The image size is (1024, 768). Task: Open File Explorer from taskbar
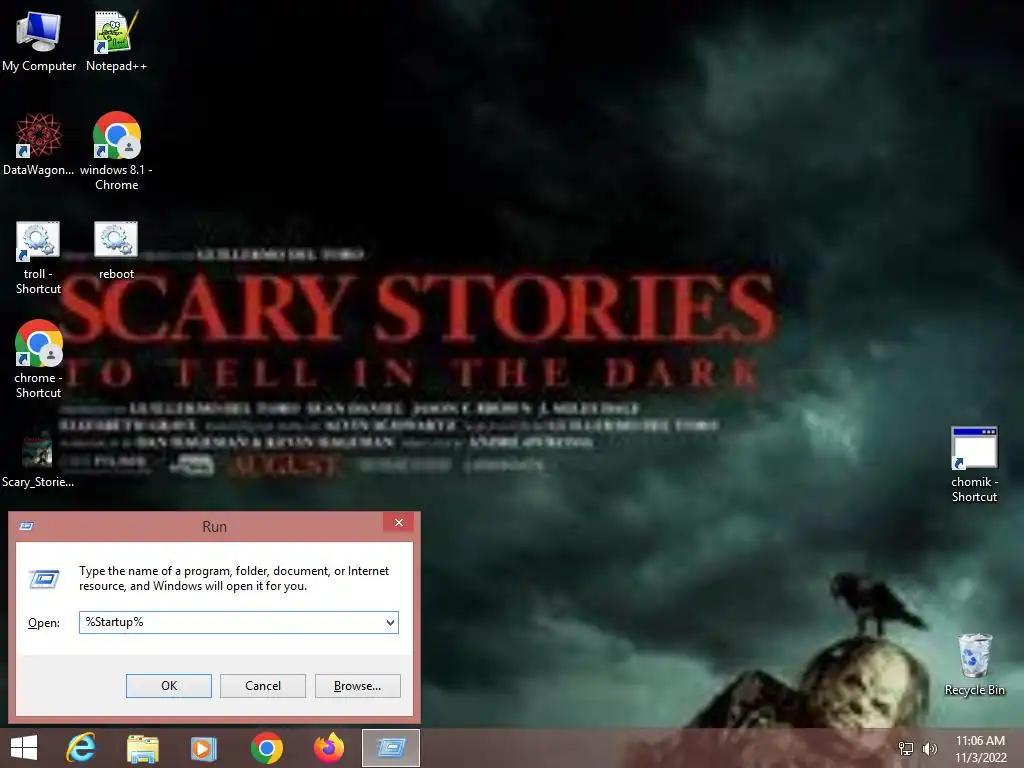pyautogui.click(x=142, y=748)
